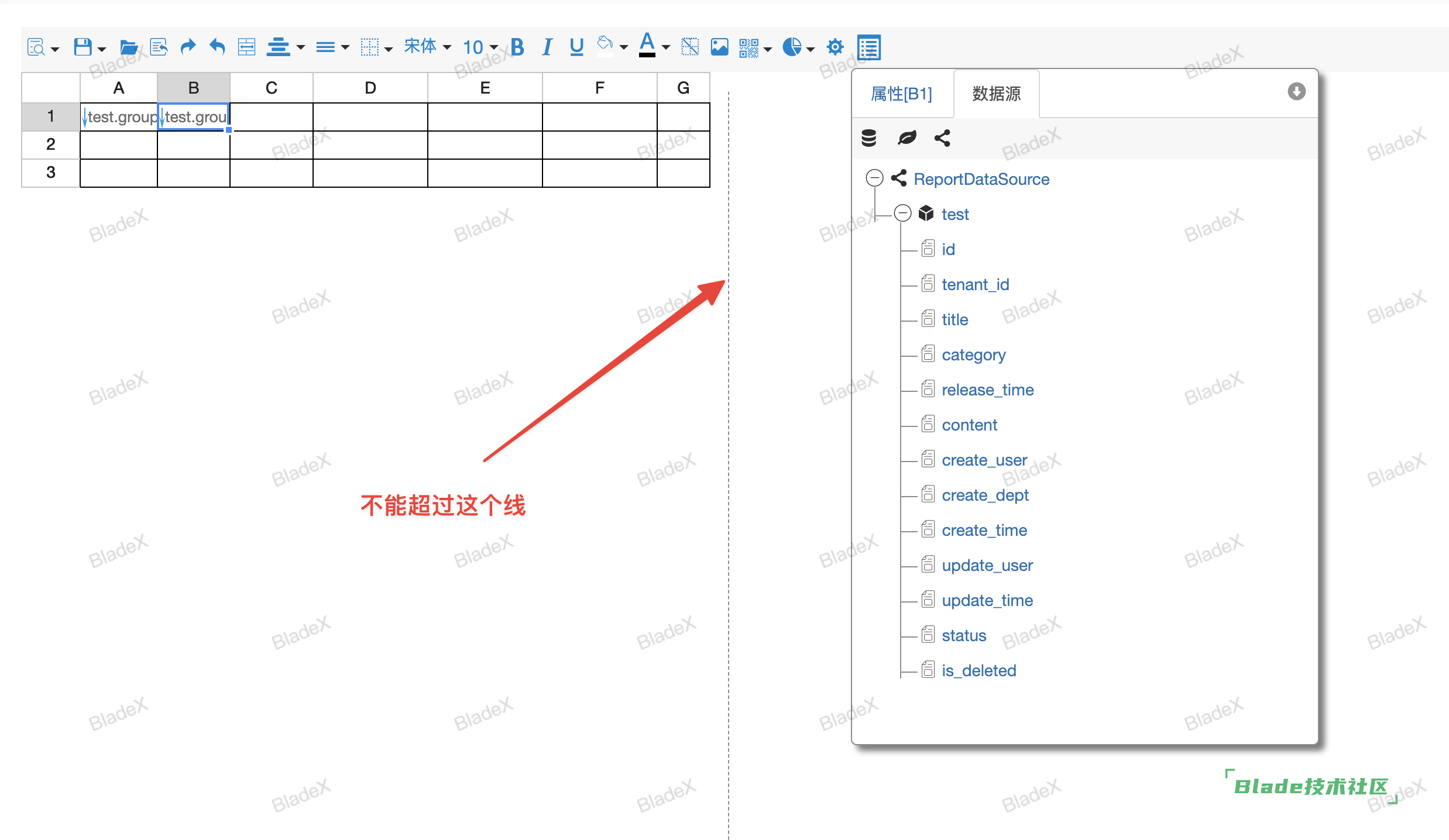Click the pie chart icon
Screen dimensions: 1449x840
click(792, 47)
